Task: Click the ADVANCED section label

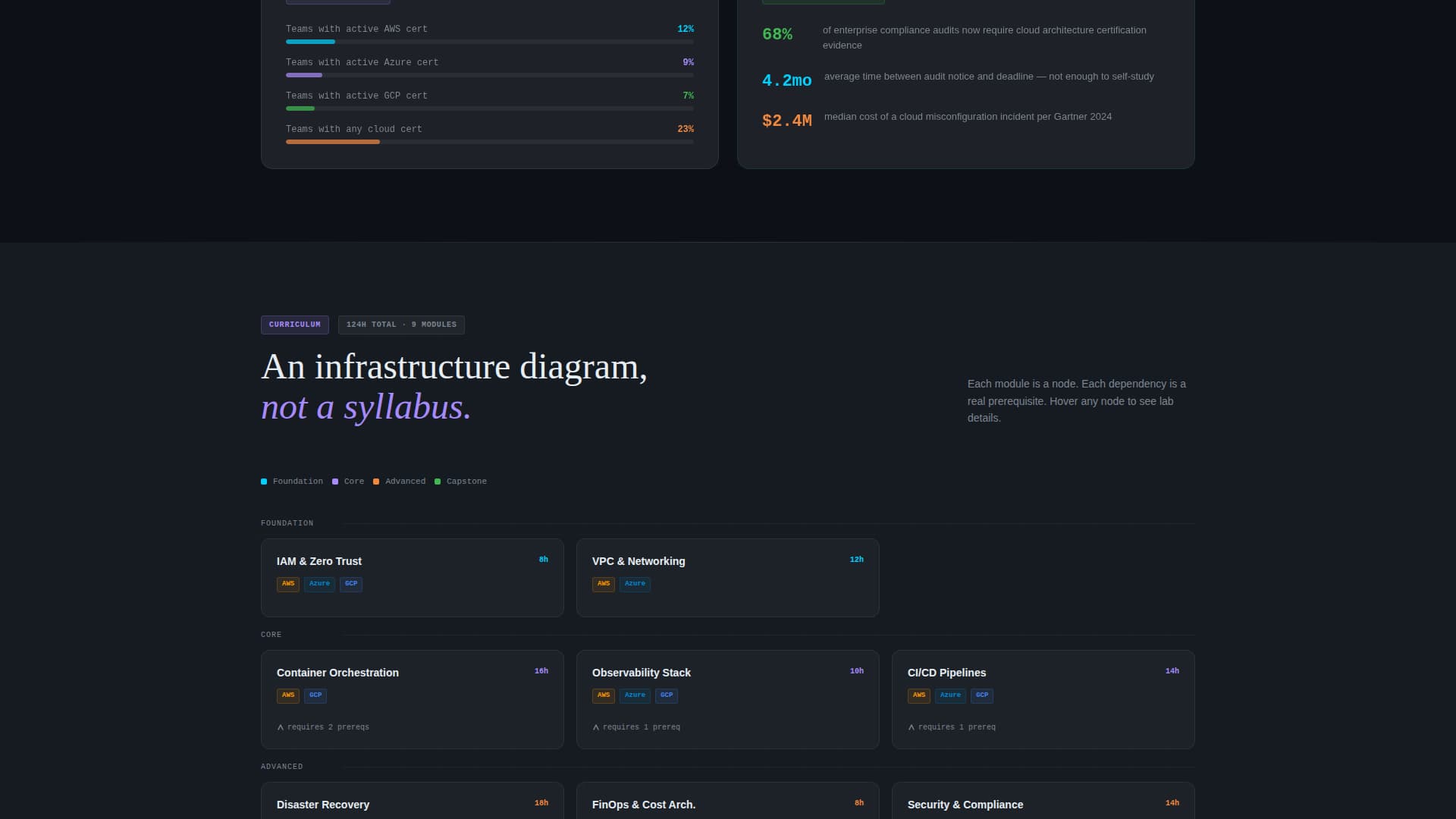Action: 282,767
